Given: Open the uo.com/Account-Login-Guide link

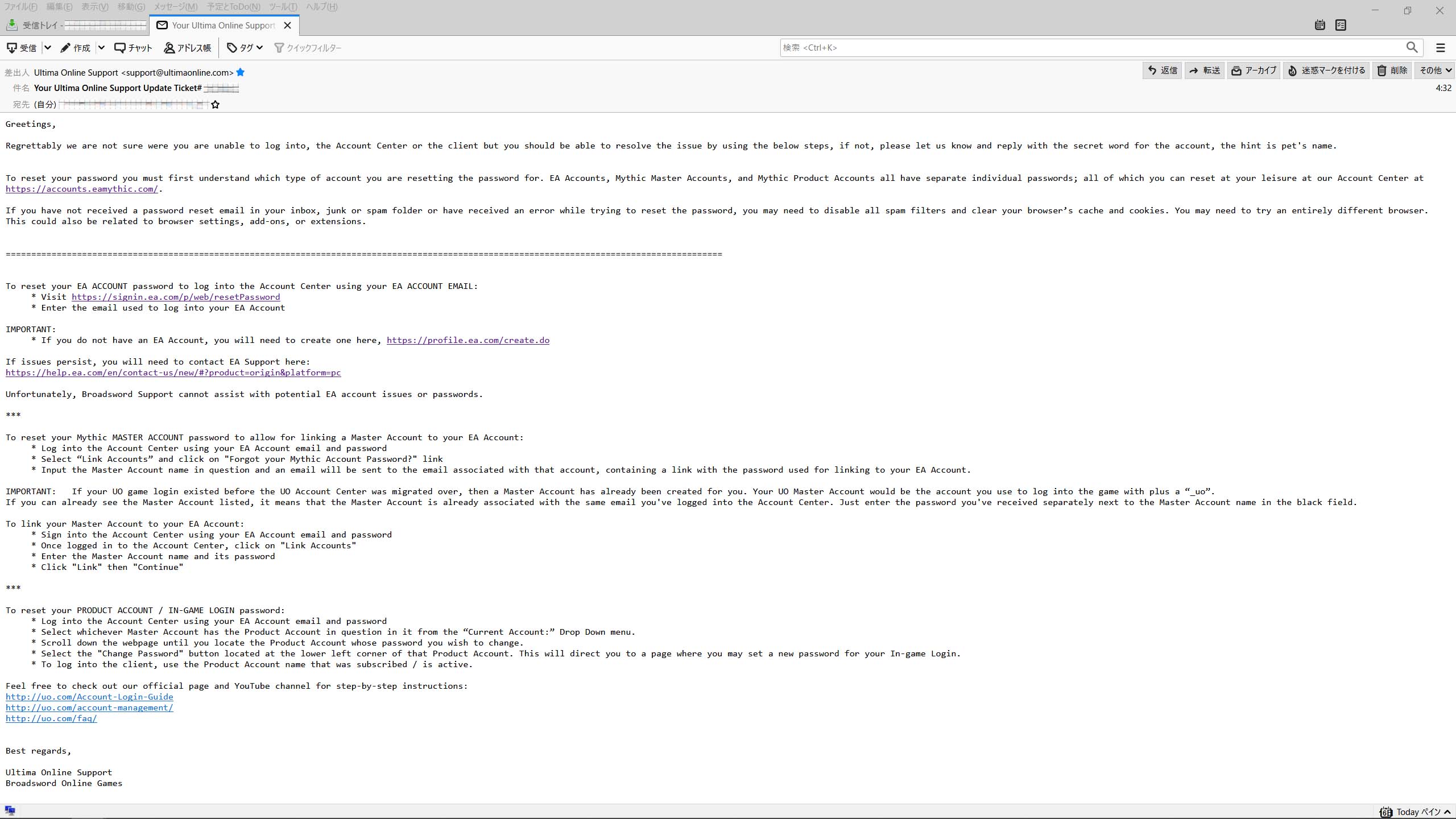Looking at the screenshot, I should (89, 697).
